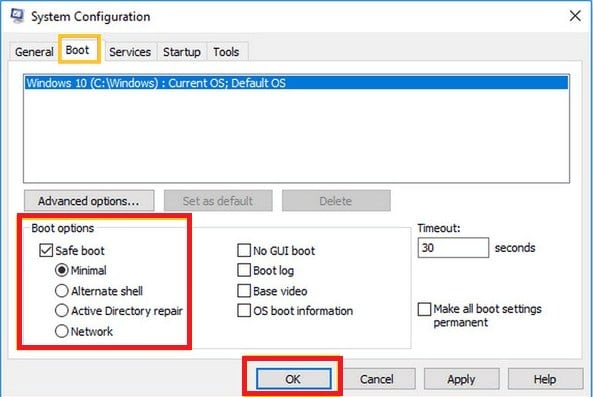Click the Timeout seconds input field
The height and width of the screenshot is (397, 593).
click(453, 248)
